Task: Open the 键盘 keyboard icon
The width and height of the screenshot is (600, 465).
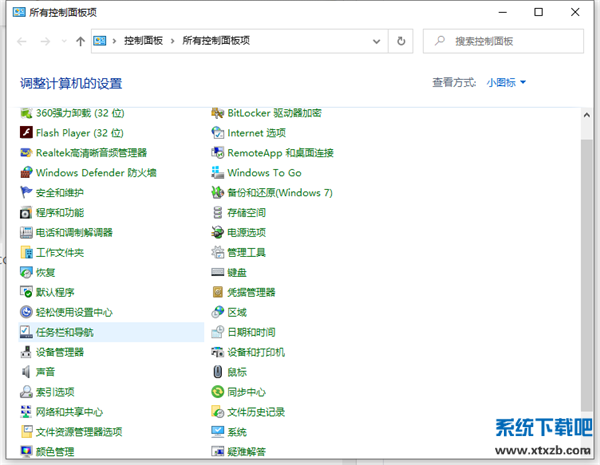Action: 218,272
